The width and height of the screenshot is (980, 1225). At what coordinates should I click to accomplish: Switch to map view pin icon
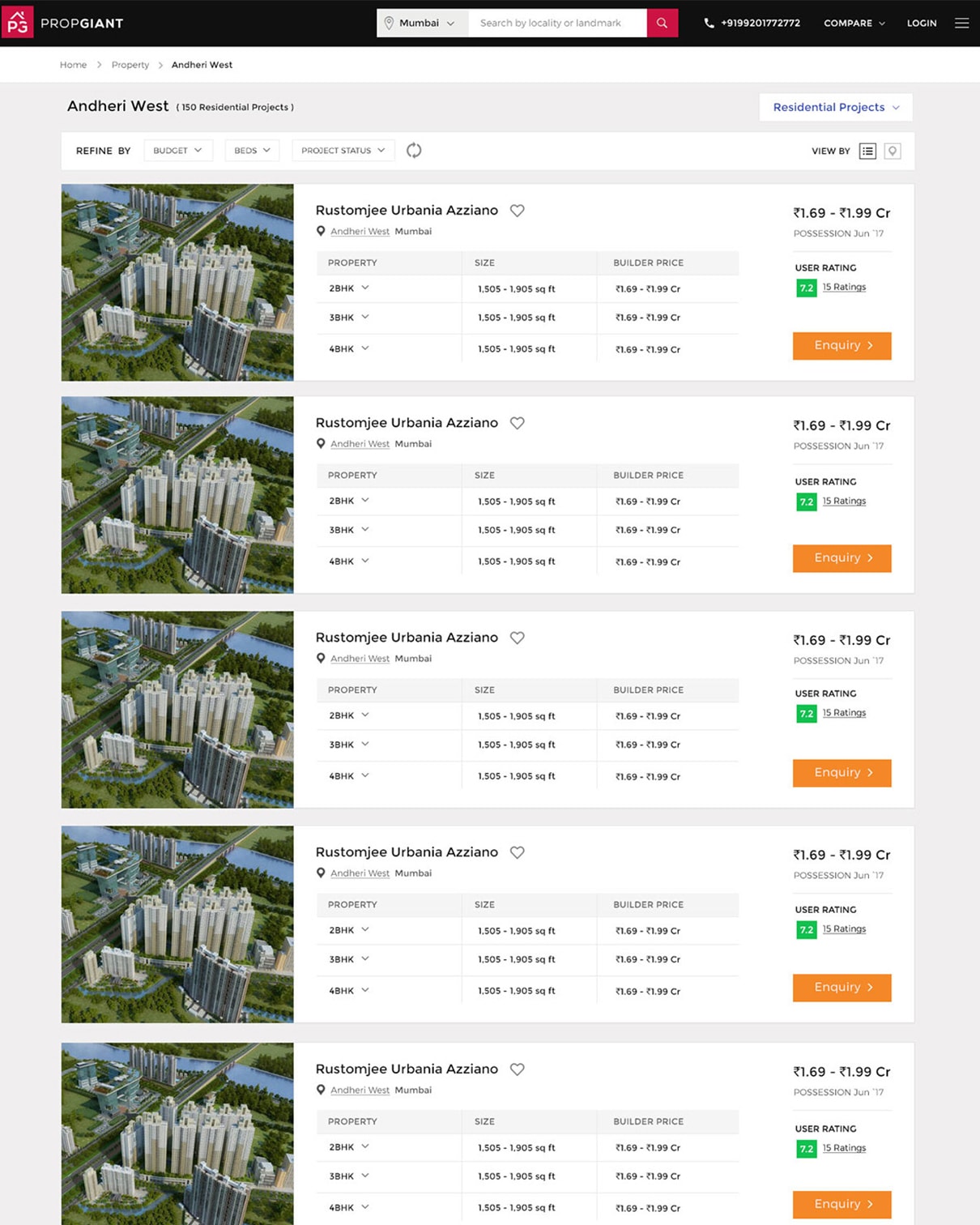pyautogui.click(x=893, y=151)
